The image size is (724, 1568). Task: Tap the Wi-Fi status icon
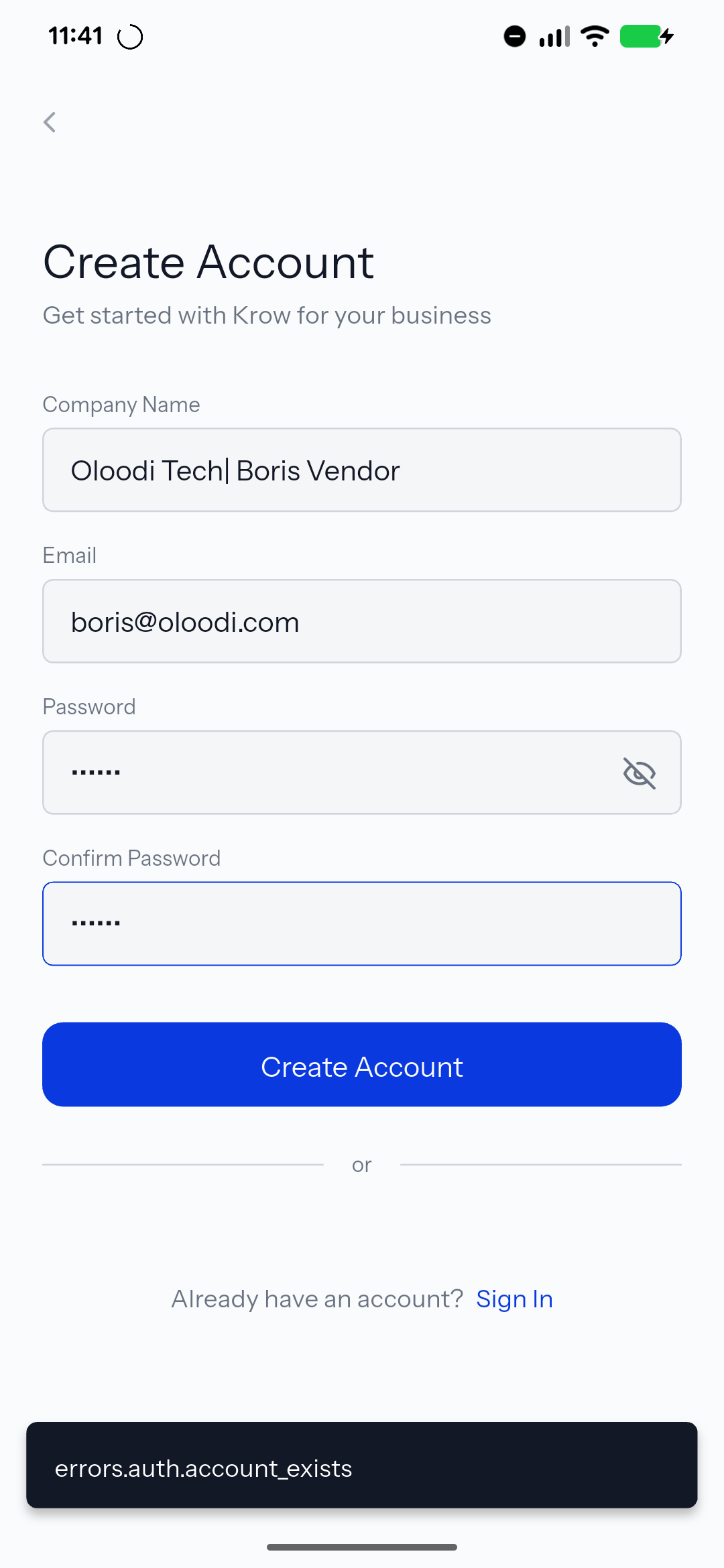[x=595, y=36]
